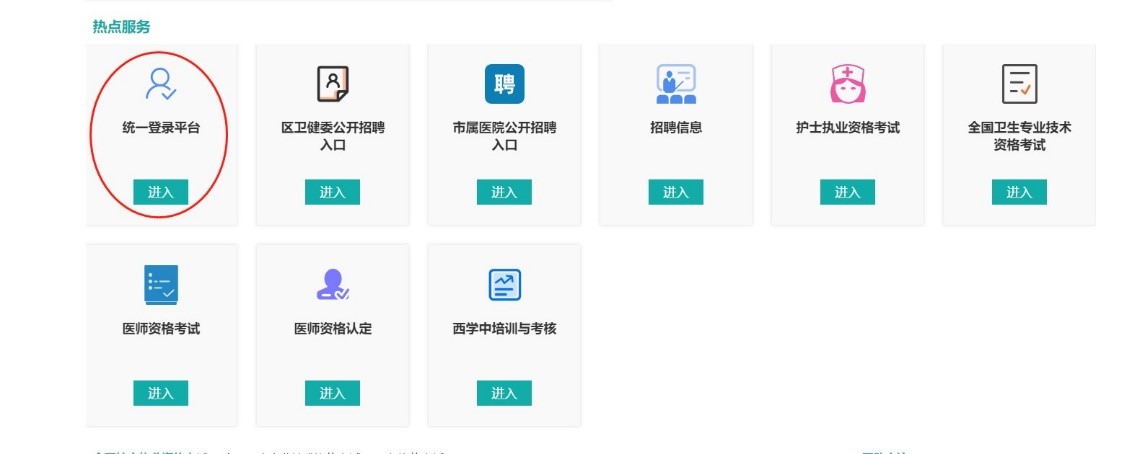Viewport: 1145px width, 454px height.
Task: Select the 热点服务 section heading
Action: [x=122, y=27]
